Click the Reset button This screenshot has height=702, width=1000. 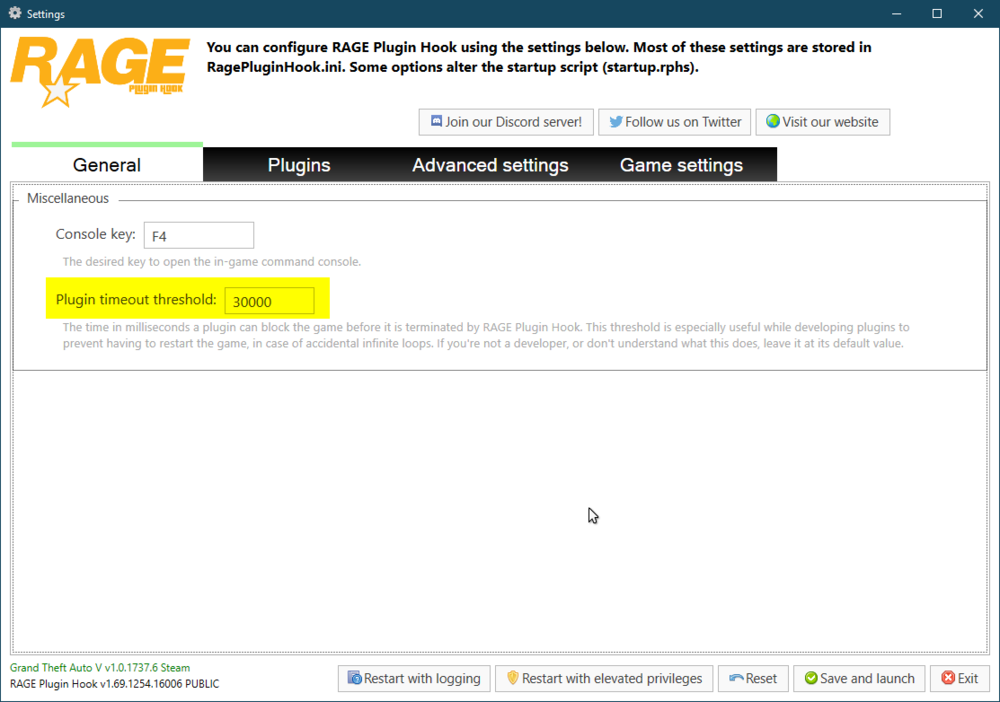tap(753, 678)
